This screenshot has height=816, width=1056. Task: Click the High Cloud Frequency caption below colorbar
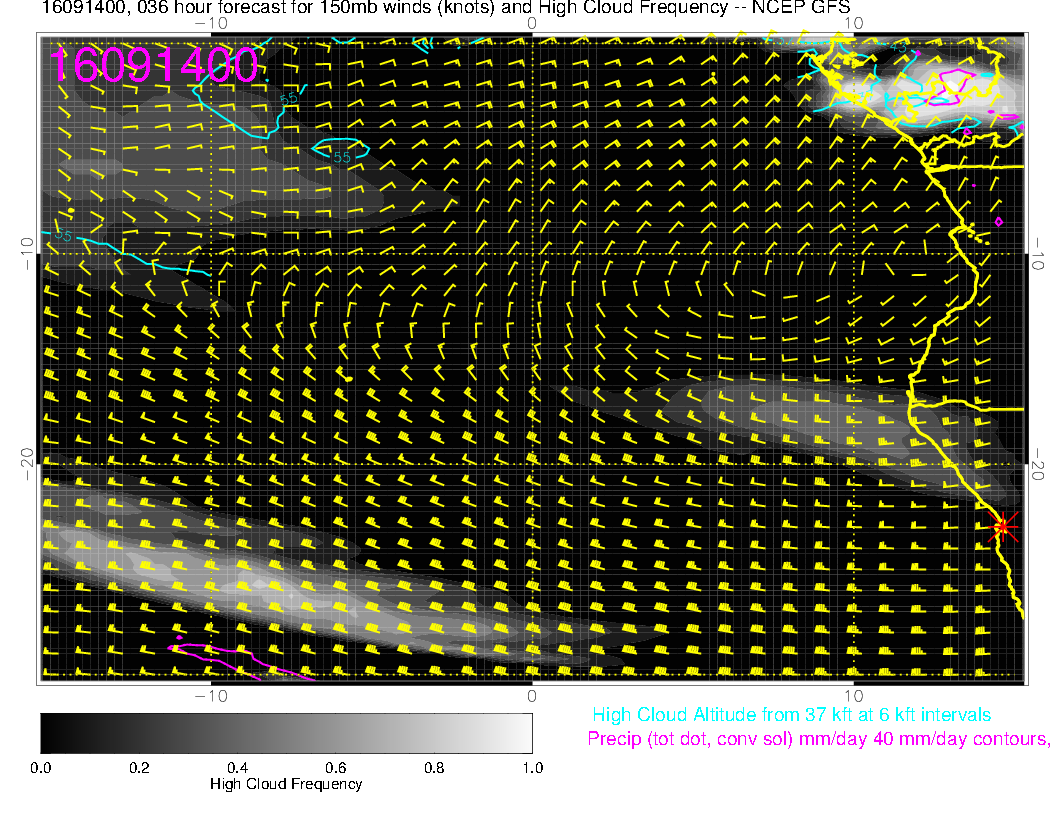[286, 784]
